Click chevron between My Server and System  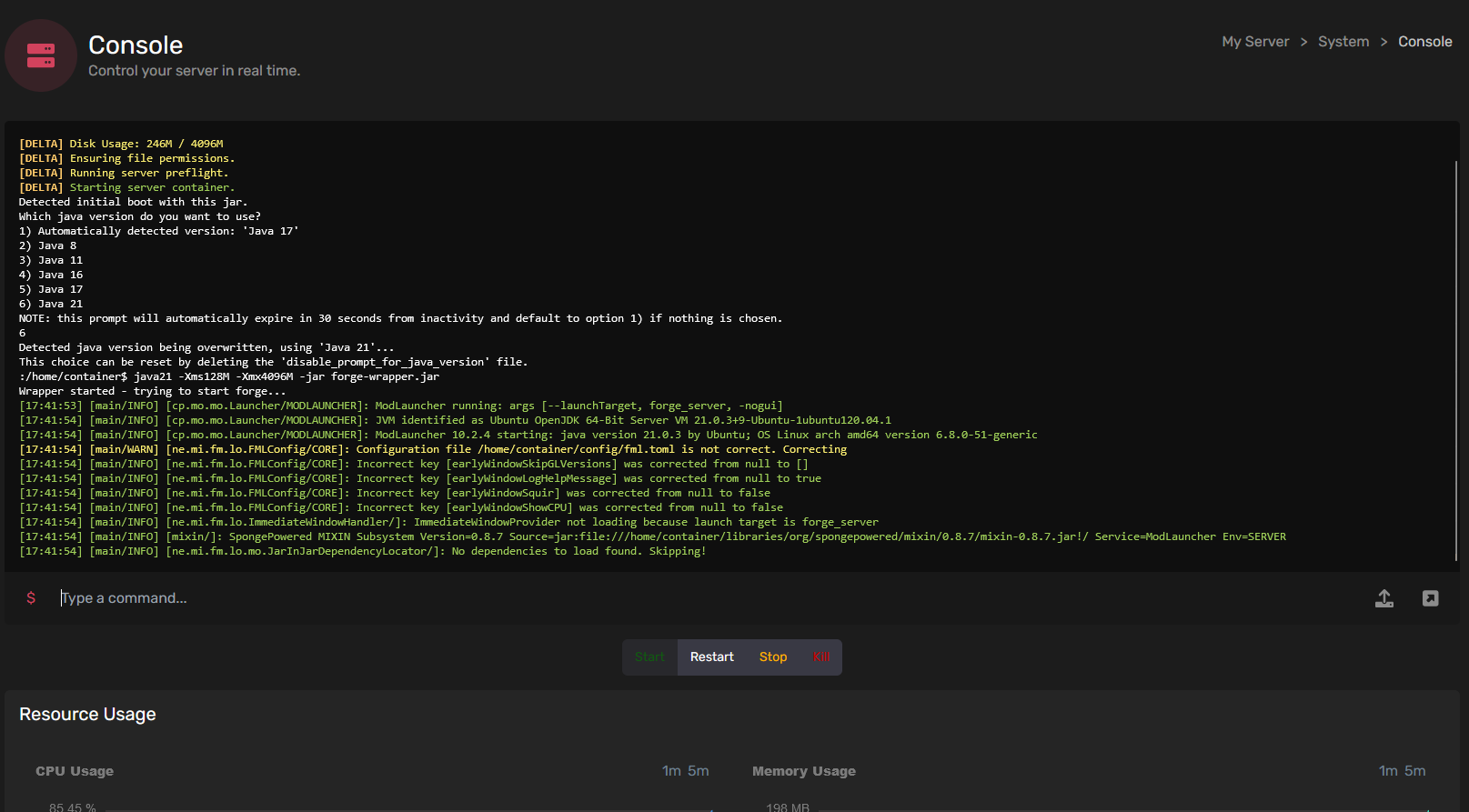coord(1303,42)
